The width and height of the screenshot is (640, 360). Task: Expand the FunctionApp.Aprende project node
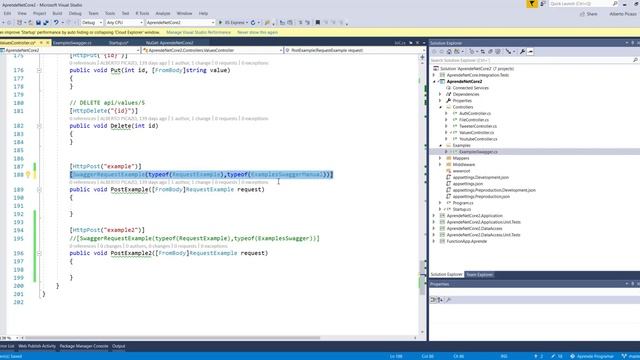(x=434, y=241)
